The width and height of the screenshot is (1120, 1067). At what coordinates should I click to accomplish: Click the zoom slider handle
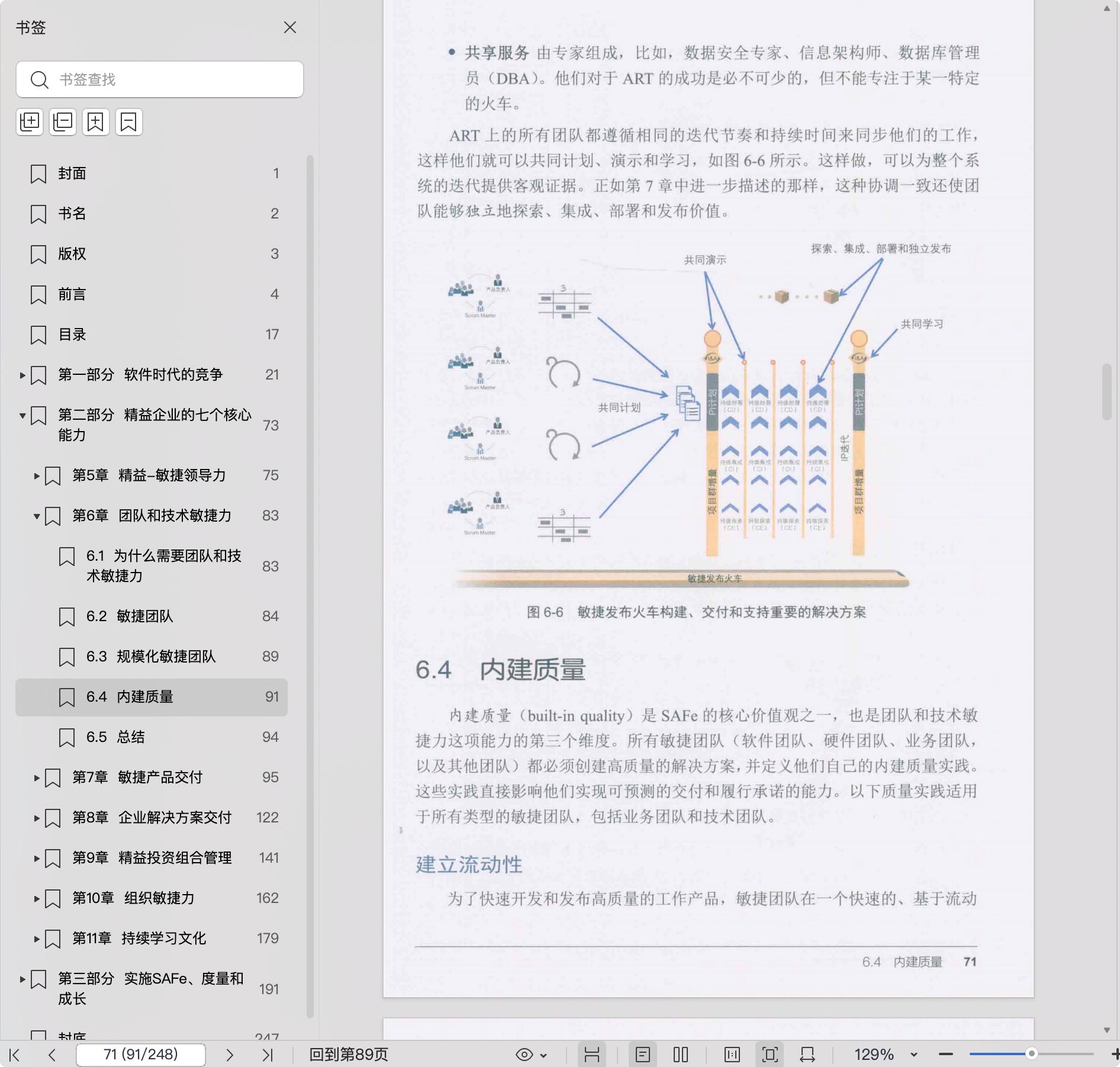[x=1031, y=1053]
